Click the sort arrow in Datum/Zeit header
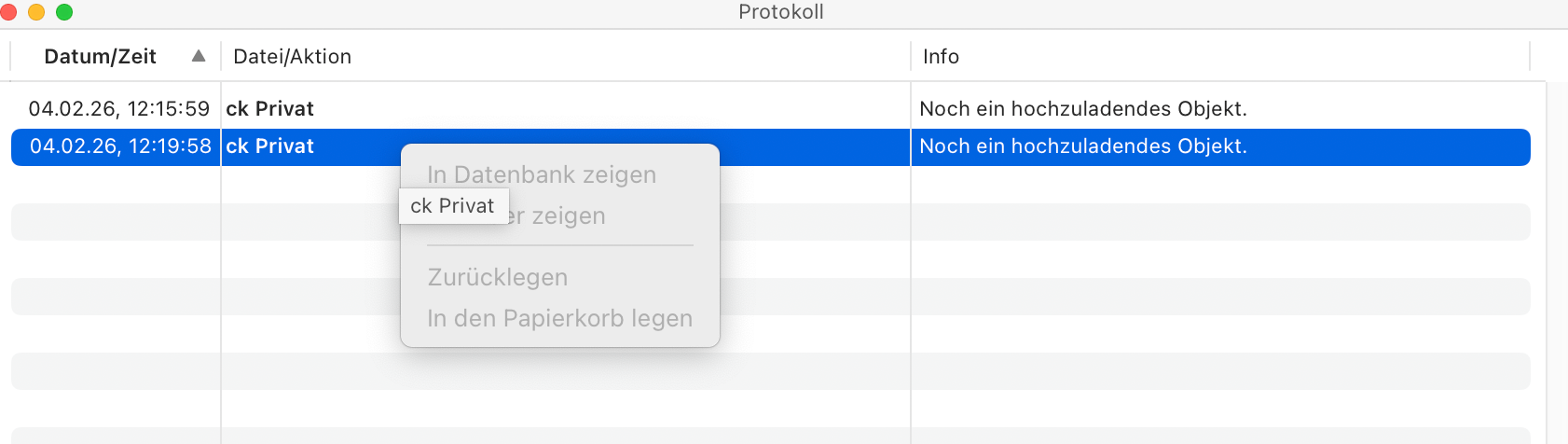1568x444 pixels. click(x=198, y=56)
